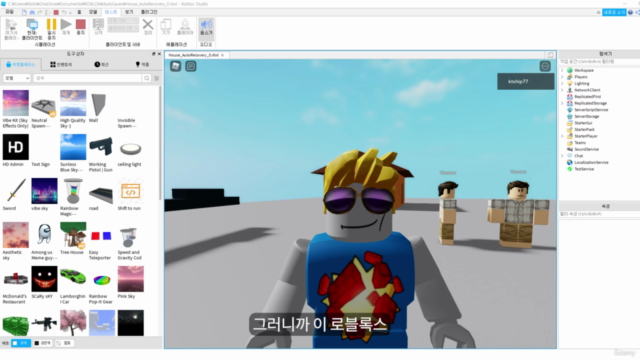Open the Roblox menu icon in viewport
This screenshot has height=360, width=640.
click(176, 66)
